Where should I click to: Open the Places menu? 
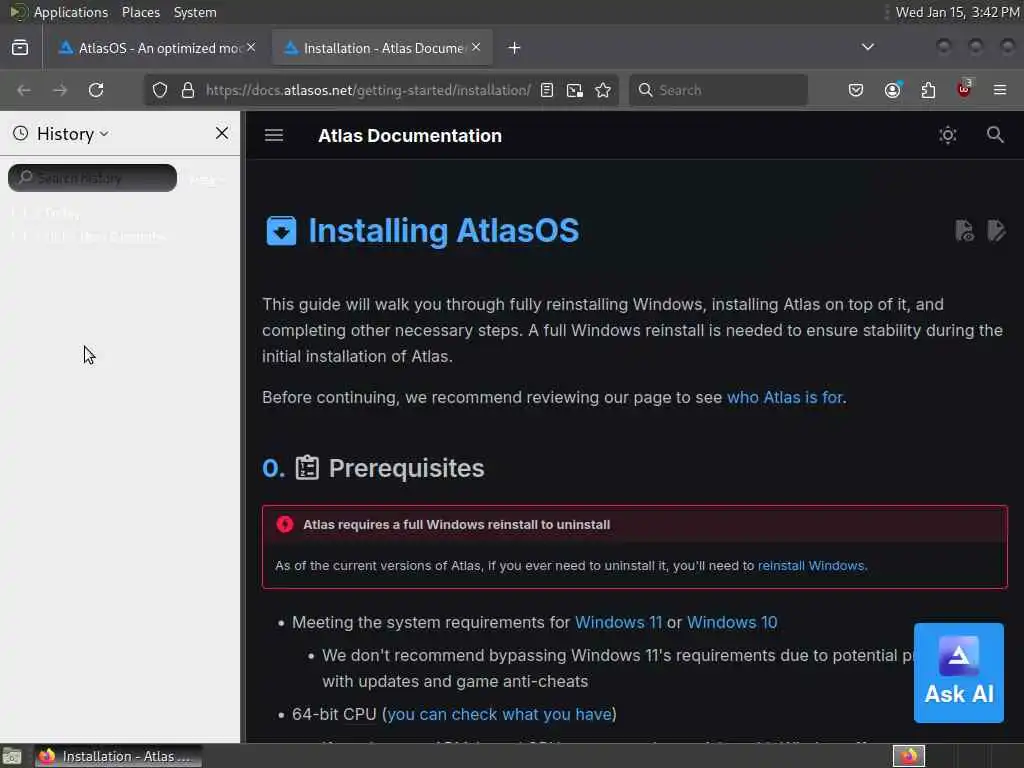pos(140,12)
